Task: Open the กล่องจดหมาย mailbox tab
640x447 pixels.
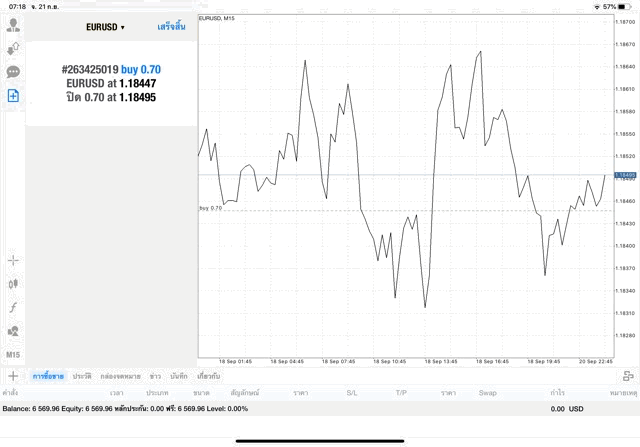Action: point(120,376)
